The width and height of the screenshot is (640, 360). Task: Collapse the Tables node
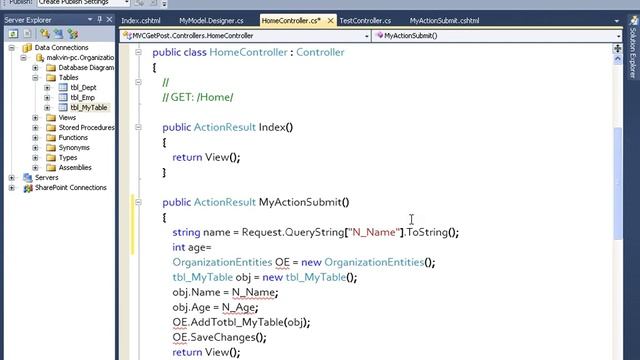click(36, 78)
